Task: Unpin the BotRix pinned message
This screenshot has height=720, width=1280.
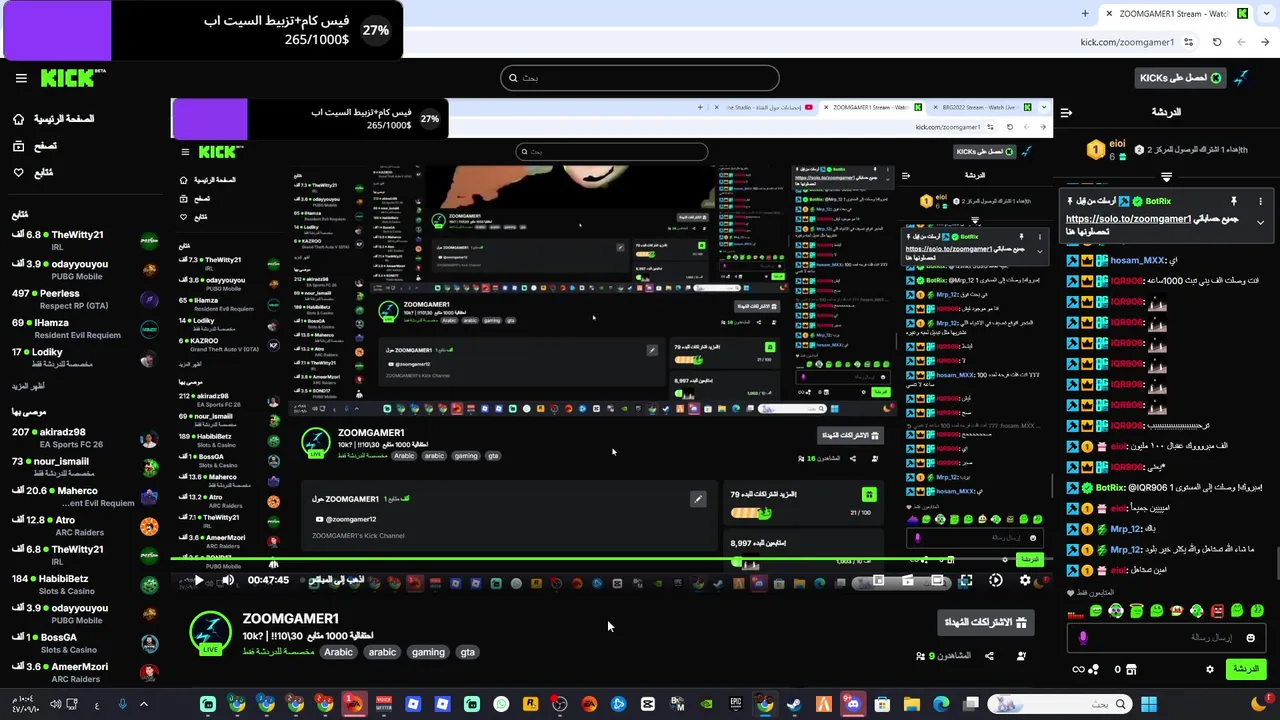Action: [1234, 201]
